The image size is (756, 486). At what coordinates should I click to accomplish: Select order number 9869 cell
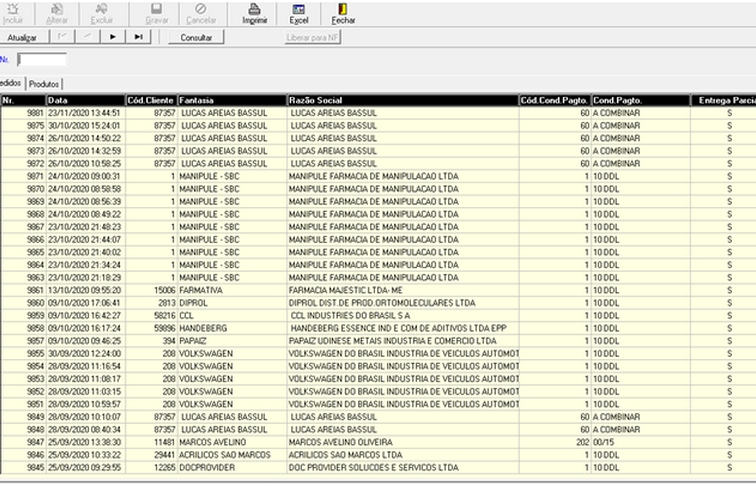click(24, 202)
